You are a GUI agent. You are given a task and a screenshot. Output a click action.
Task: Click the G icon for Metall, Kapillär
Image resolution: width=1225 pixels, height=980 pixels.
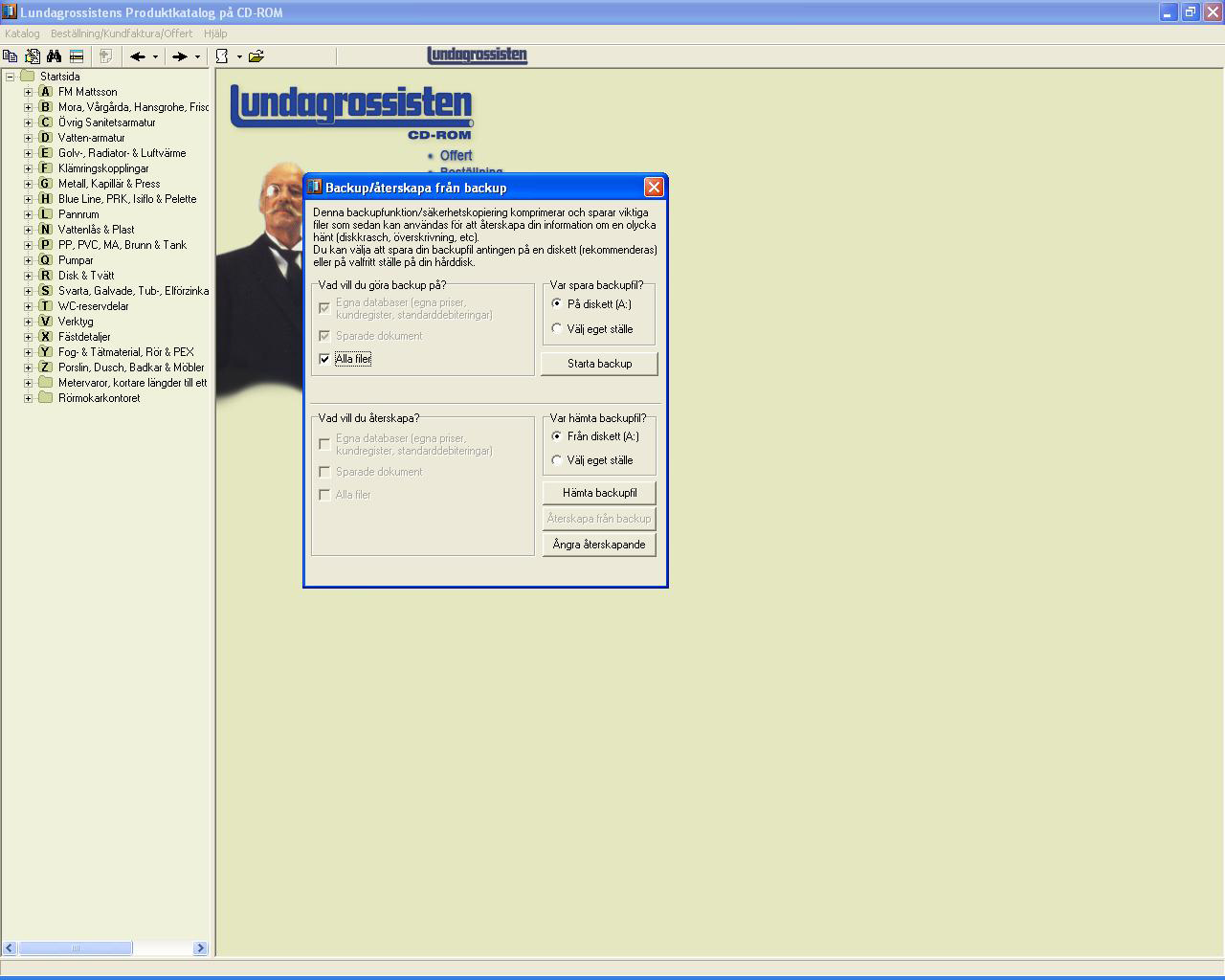tap(45, 184)
